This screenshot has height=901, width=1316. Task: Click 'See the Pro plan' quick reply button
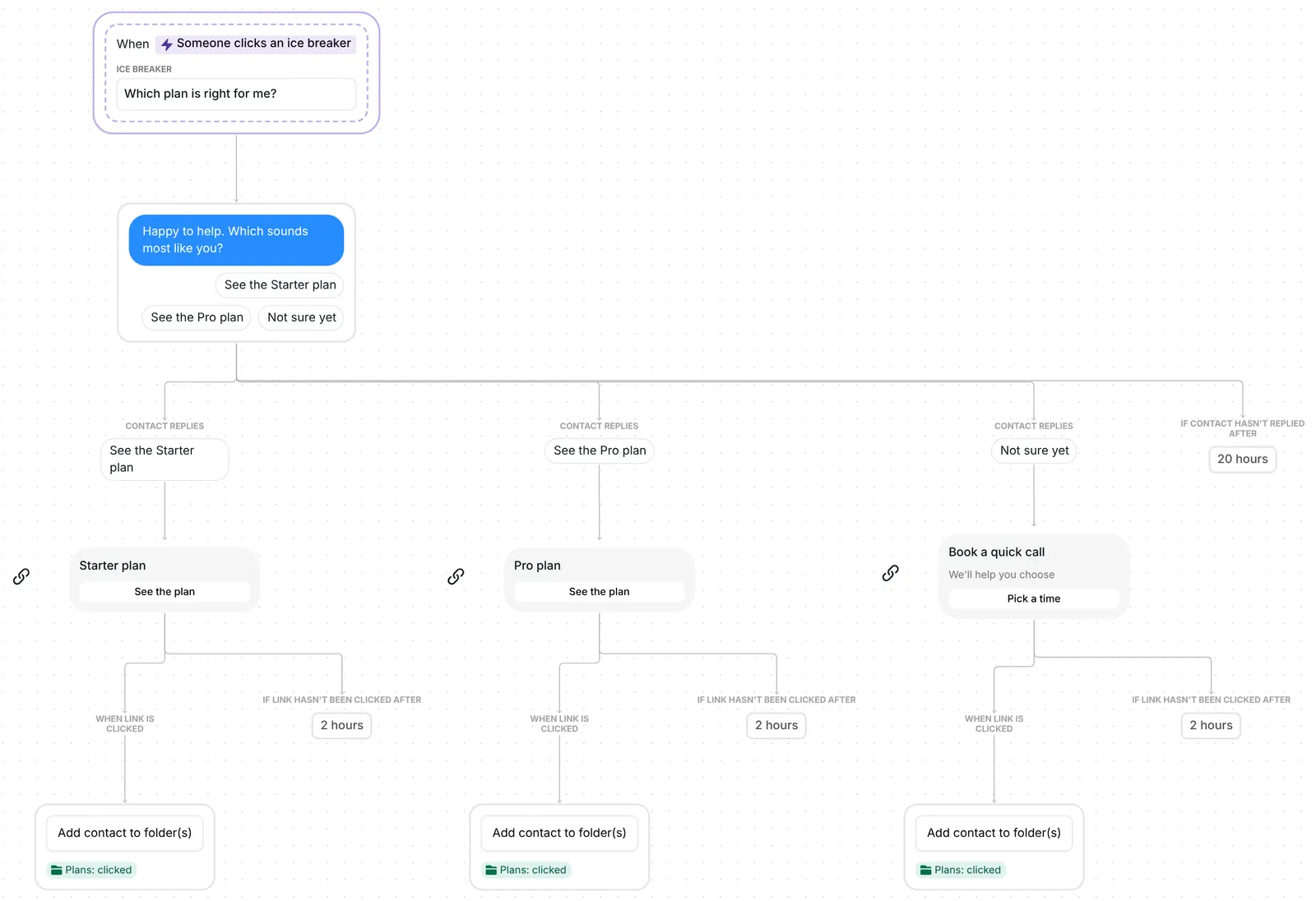197,317
